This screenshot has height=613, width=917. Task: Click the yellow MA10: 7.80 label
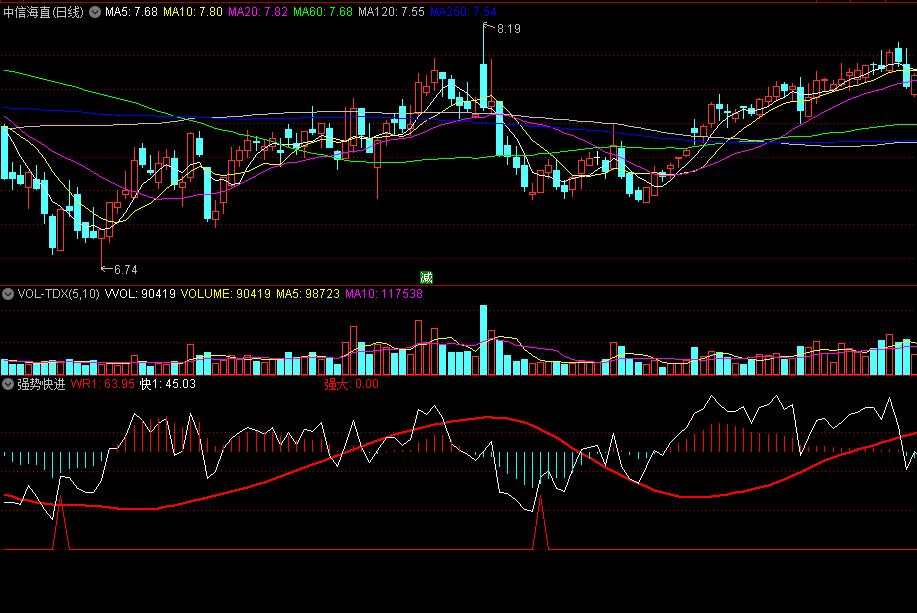tap(193, 12)
